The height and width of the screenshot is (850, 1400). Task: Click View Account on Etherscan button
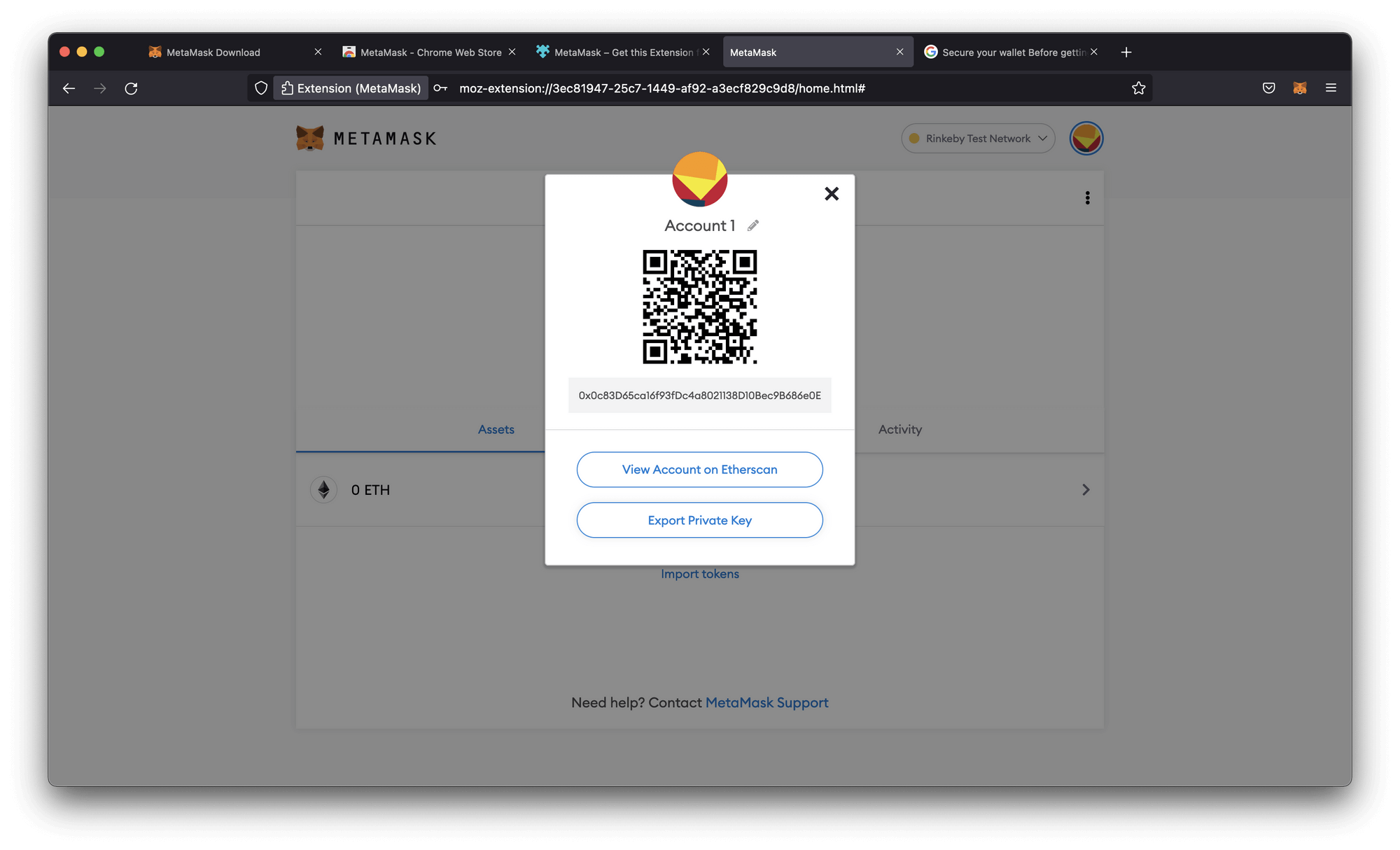tap(700, 469)
